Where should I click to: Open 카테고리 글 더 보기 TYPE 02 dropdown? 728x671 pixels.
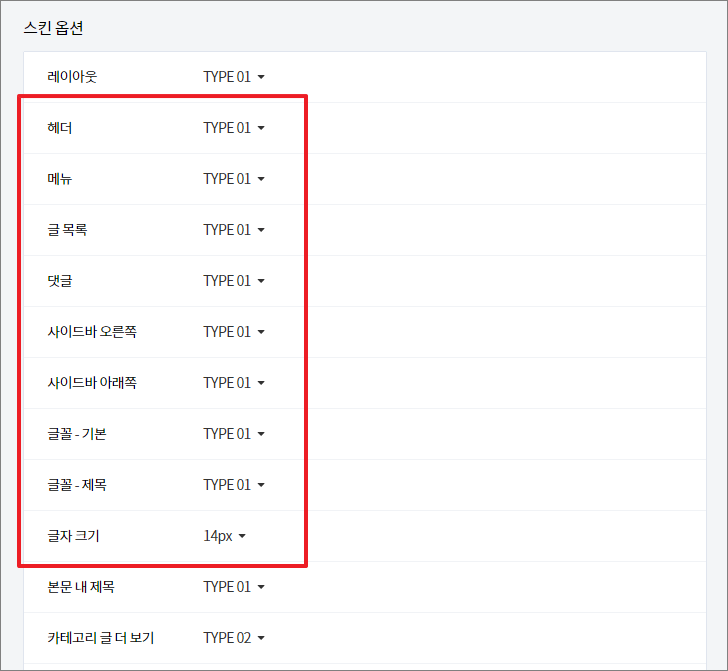coord(234,638)
